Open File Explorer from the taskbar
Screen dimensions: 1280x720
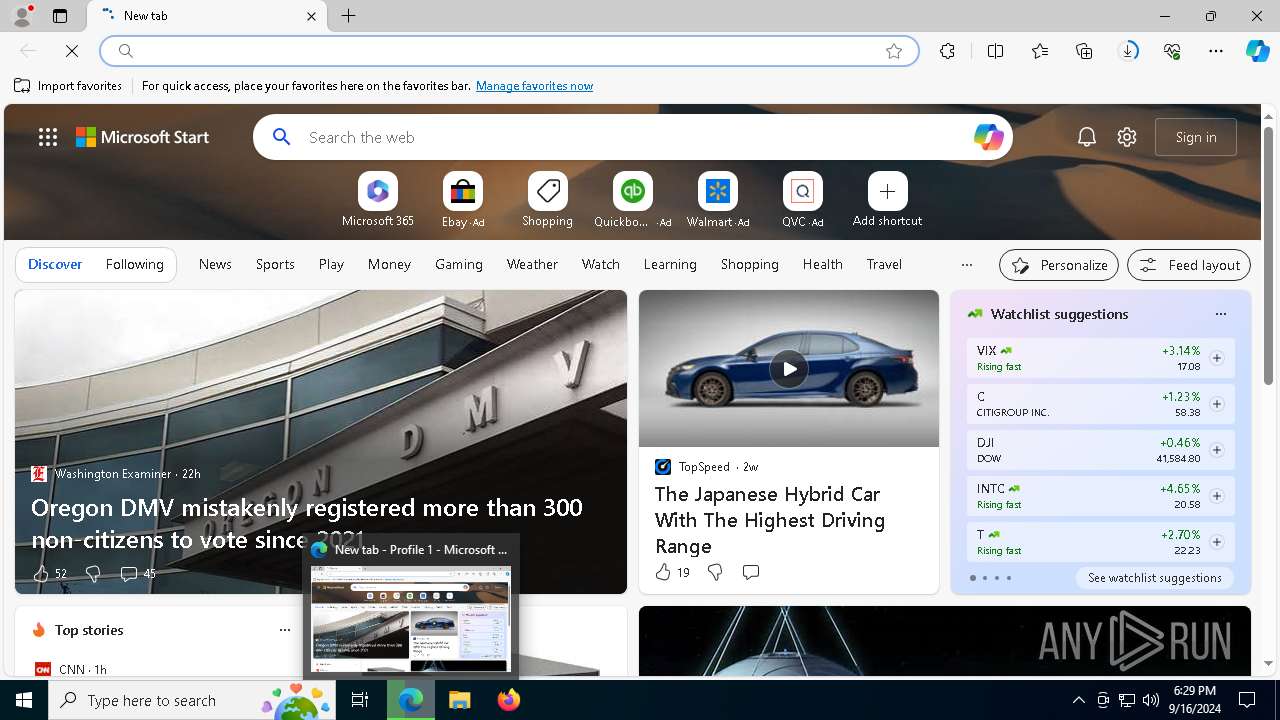(x=459, y=700)
